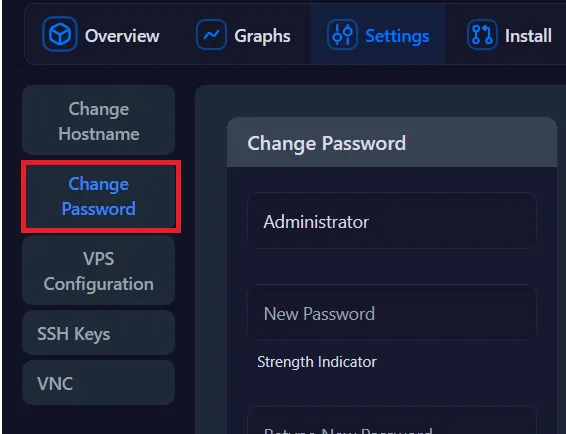The height and width of the screenshot is (434, 566).
Task: Focus the New Password input field
Action: pyautogui.click(x=392, y=313)
